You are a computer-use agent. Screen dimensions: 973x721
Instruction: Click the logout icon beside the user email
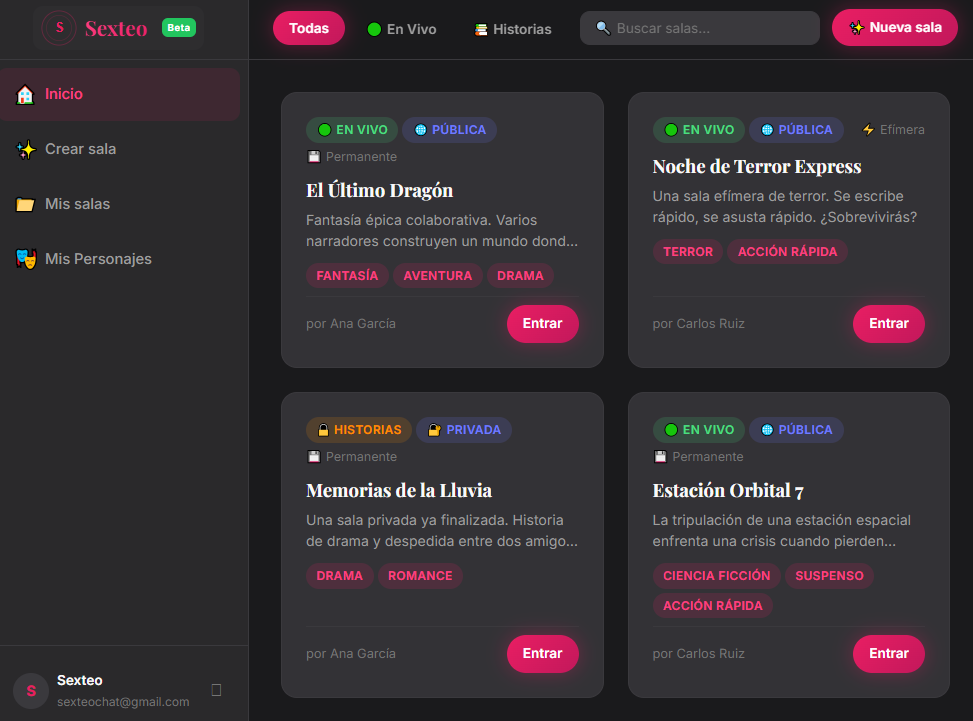(217, 690)
